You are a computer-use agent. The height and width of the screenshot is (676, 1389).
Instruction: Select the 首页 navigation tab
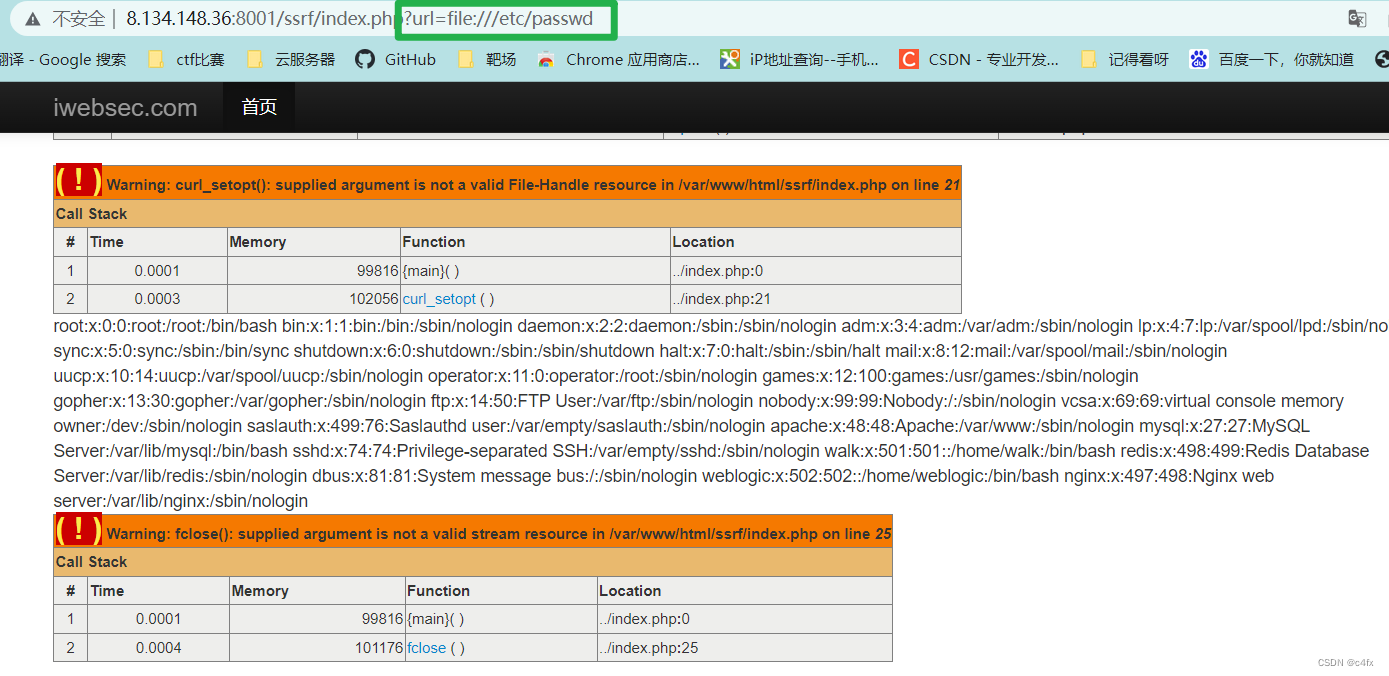259,107
